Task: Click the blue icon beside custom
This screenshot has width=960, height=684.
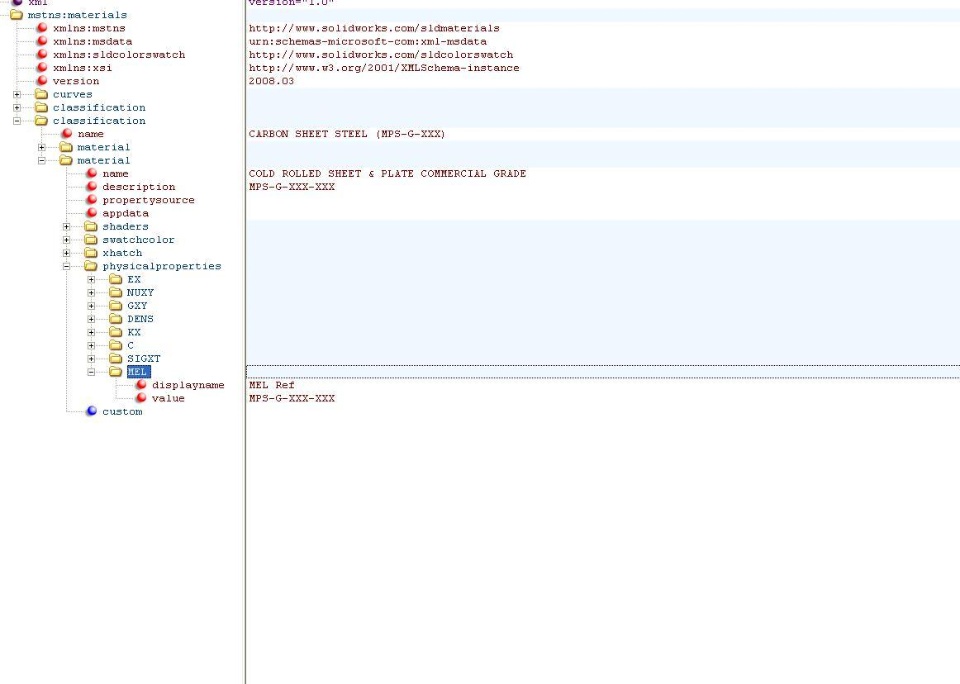Action: (91, 411)
